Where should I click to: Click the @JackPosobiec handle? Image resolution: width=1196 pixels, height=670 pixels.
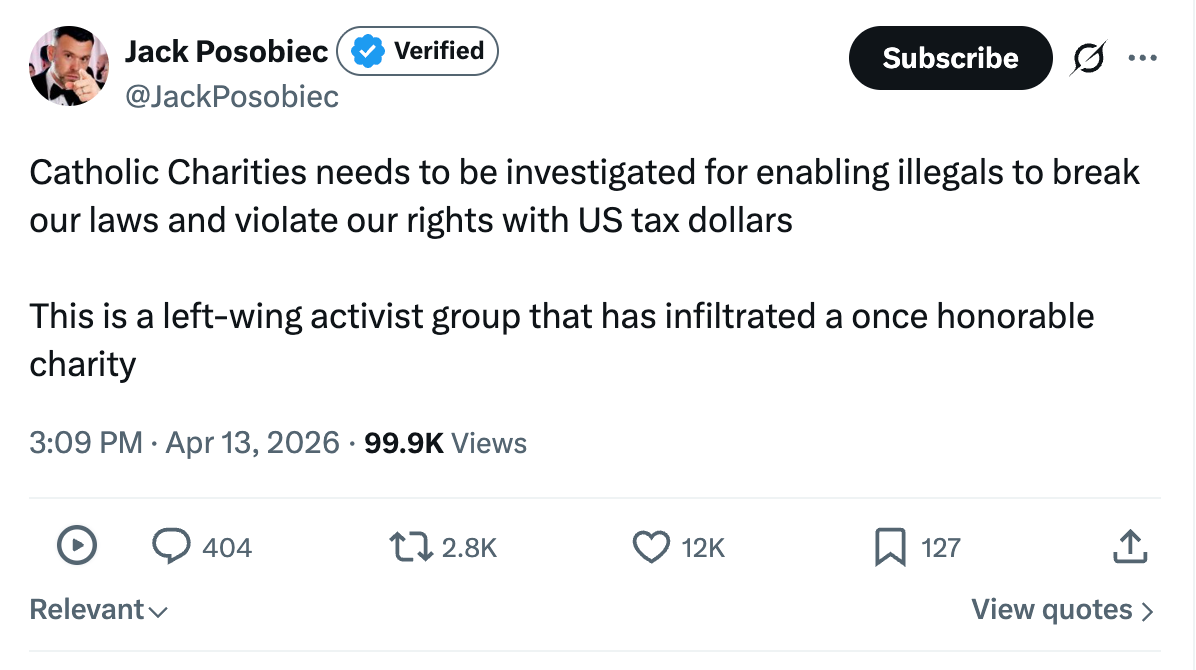(232, 96)
